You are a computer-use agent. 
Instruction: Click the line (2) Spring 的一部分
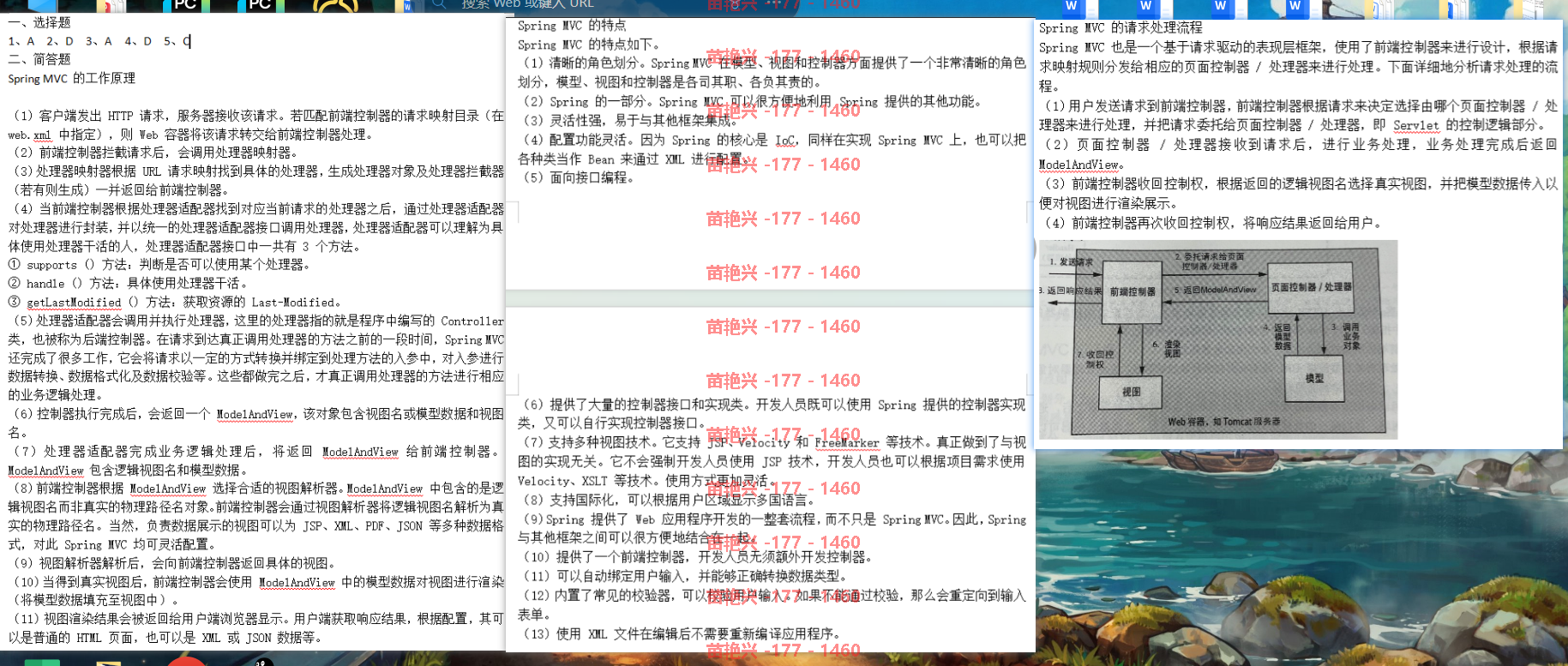pyautogui.click(x=753, y=101)
